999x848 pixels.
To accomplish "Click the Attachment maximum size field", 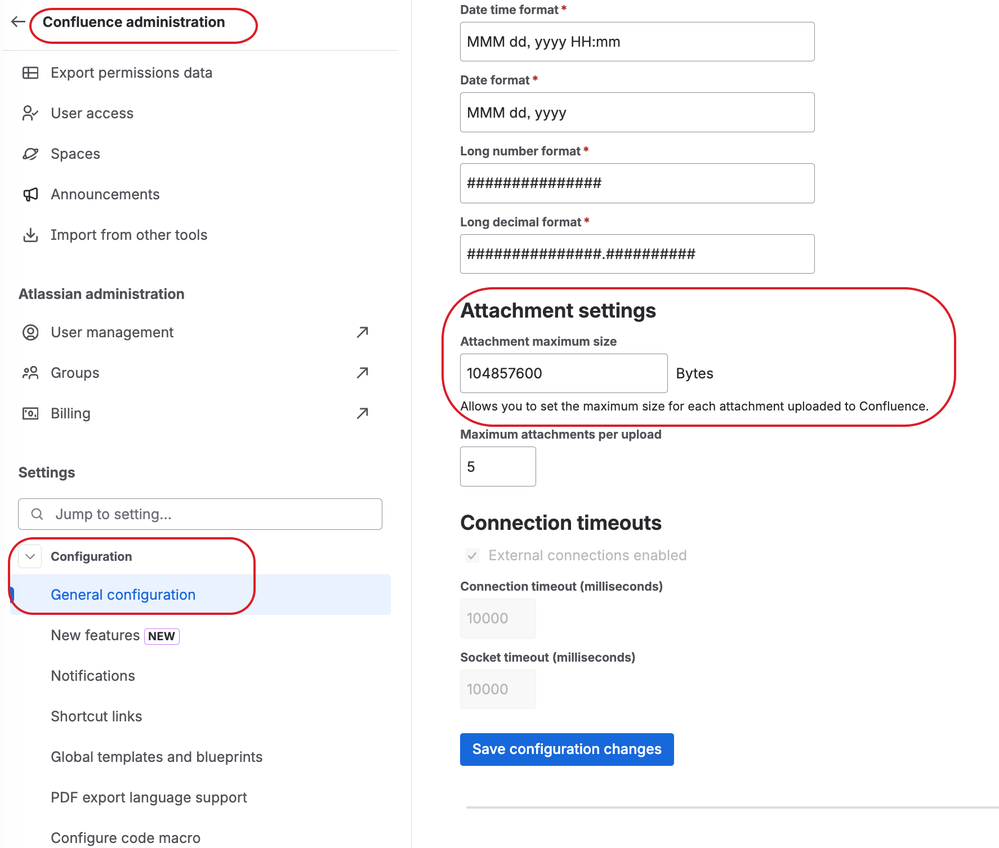I will pyautogui.click(x=563, y=373).
